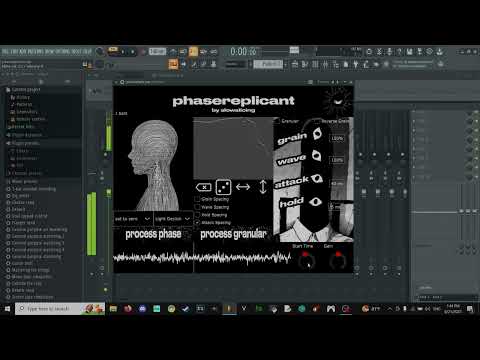Click the highlighted orange toolbar button in top row
This screenshot has height=360, width=480.
click(193, 52)
